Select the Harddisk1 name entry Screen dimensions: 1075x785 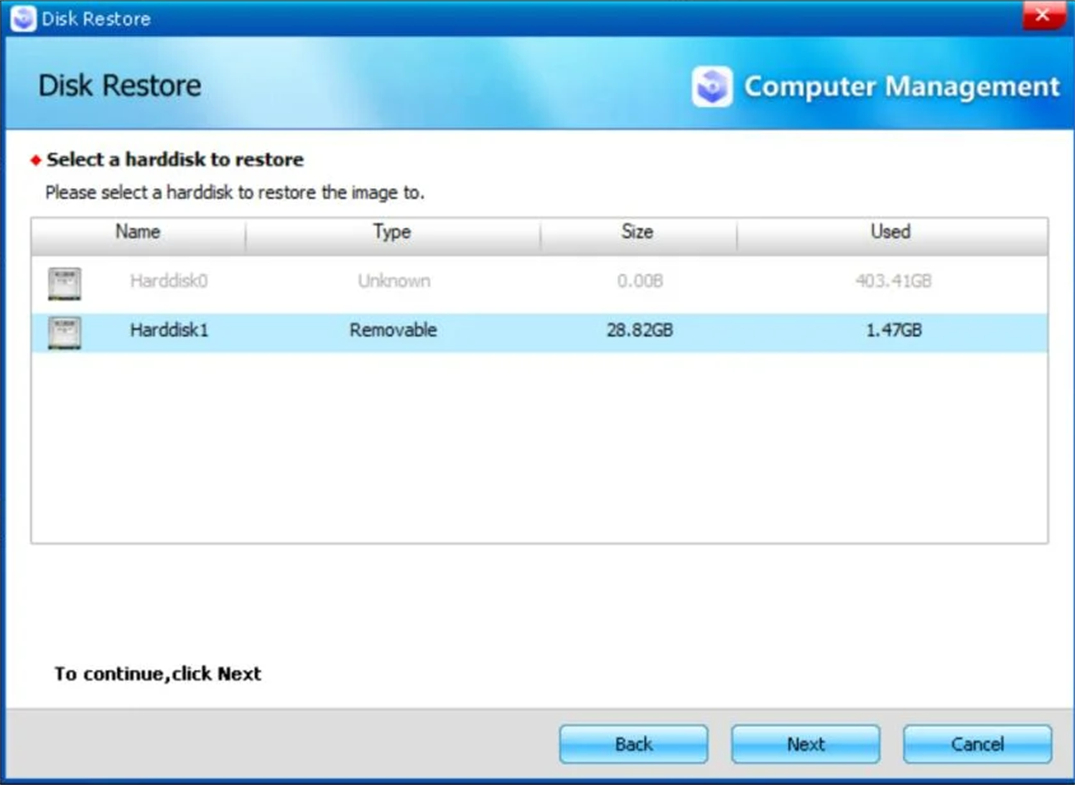[x=169, y=330]
